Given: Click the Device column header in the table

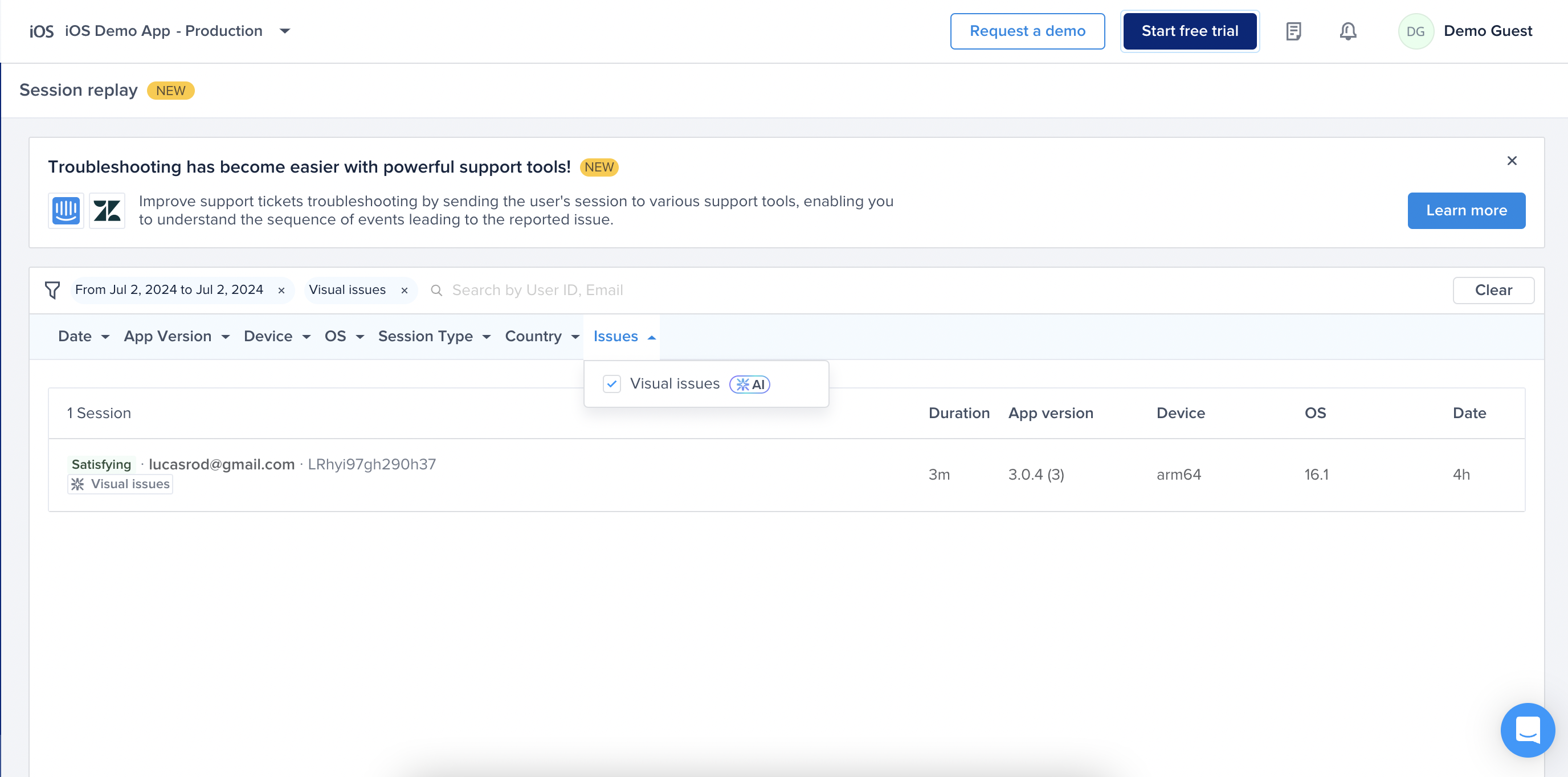Looking at the screenshot, I should coord(1180,413).
